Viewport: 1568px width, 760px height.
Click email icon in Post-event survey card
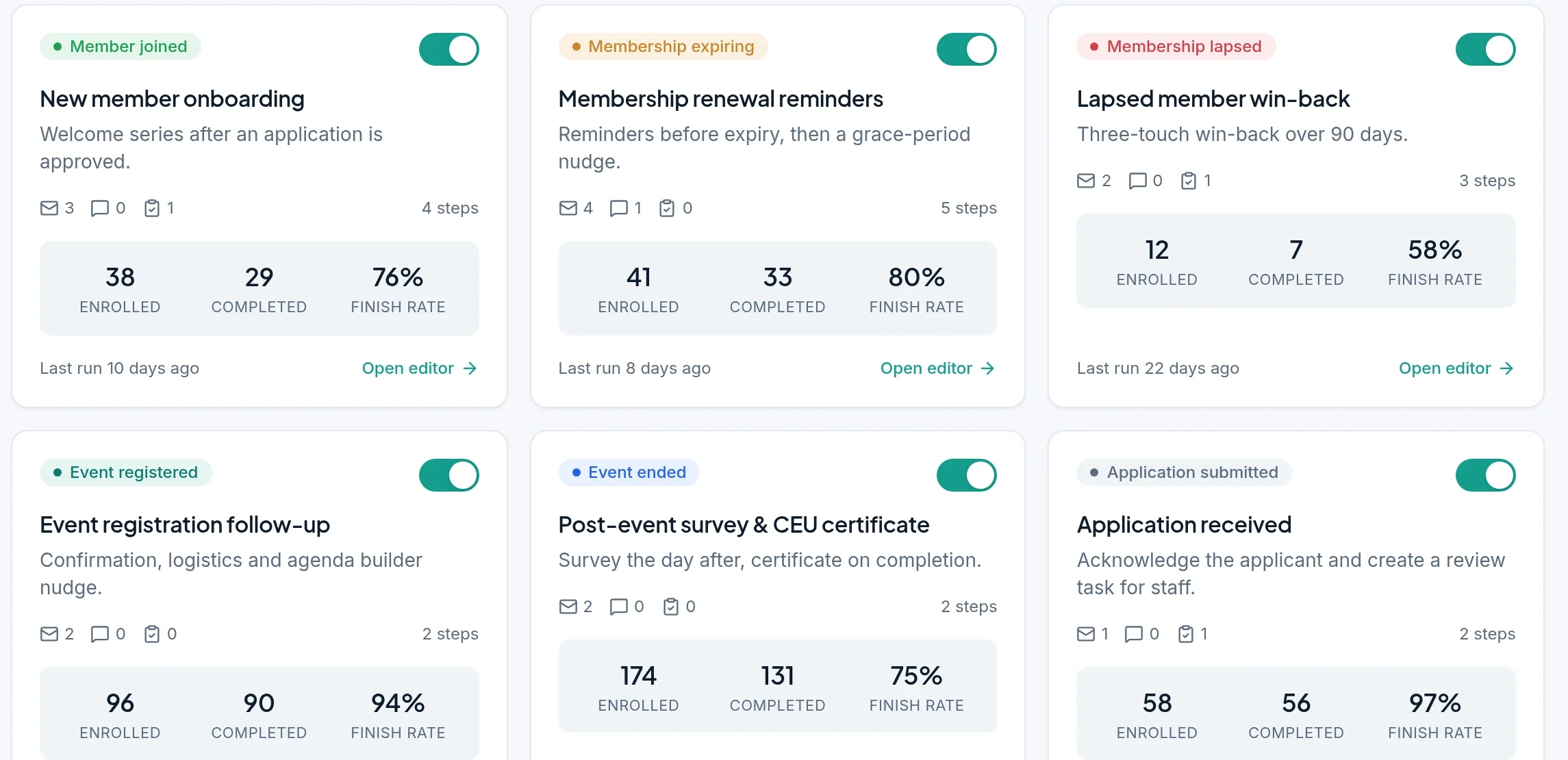point(568,607)
